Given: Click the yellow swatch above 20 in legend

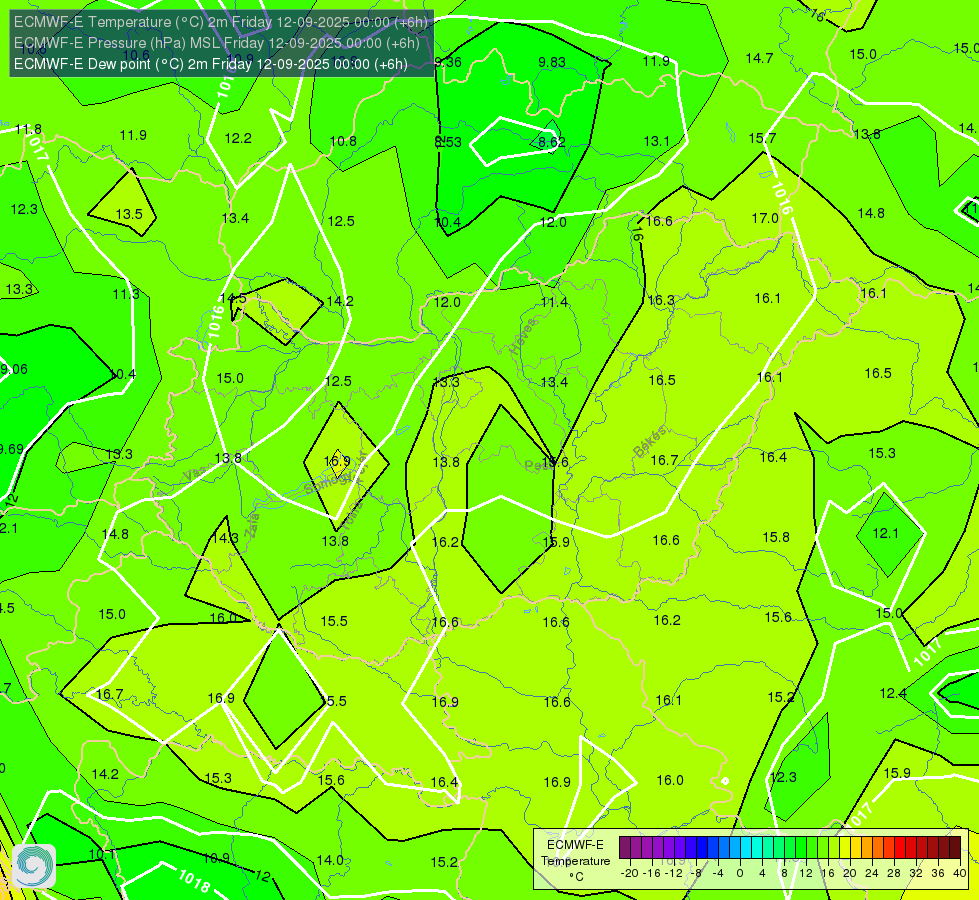Looking at the screenshot, I should coord(845,848).
